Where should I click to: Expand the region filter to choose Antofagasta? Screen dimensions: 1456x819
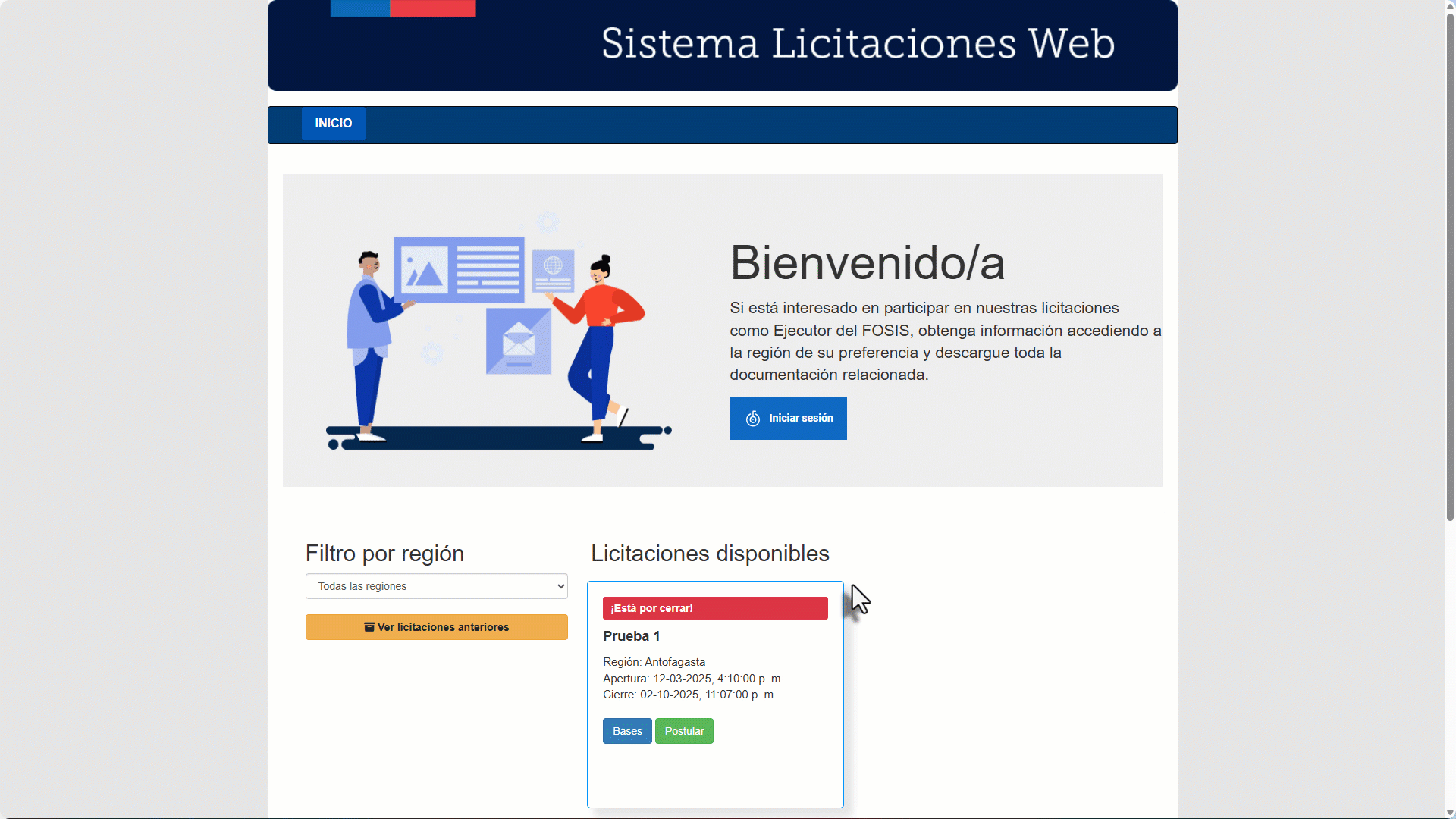pyautogui.click(x=436, y=586)
